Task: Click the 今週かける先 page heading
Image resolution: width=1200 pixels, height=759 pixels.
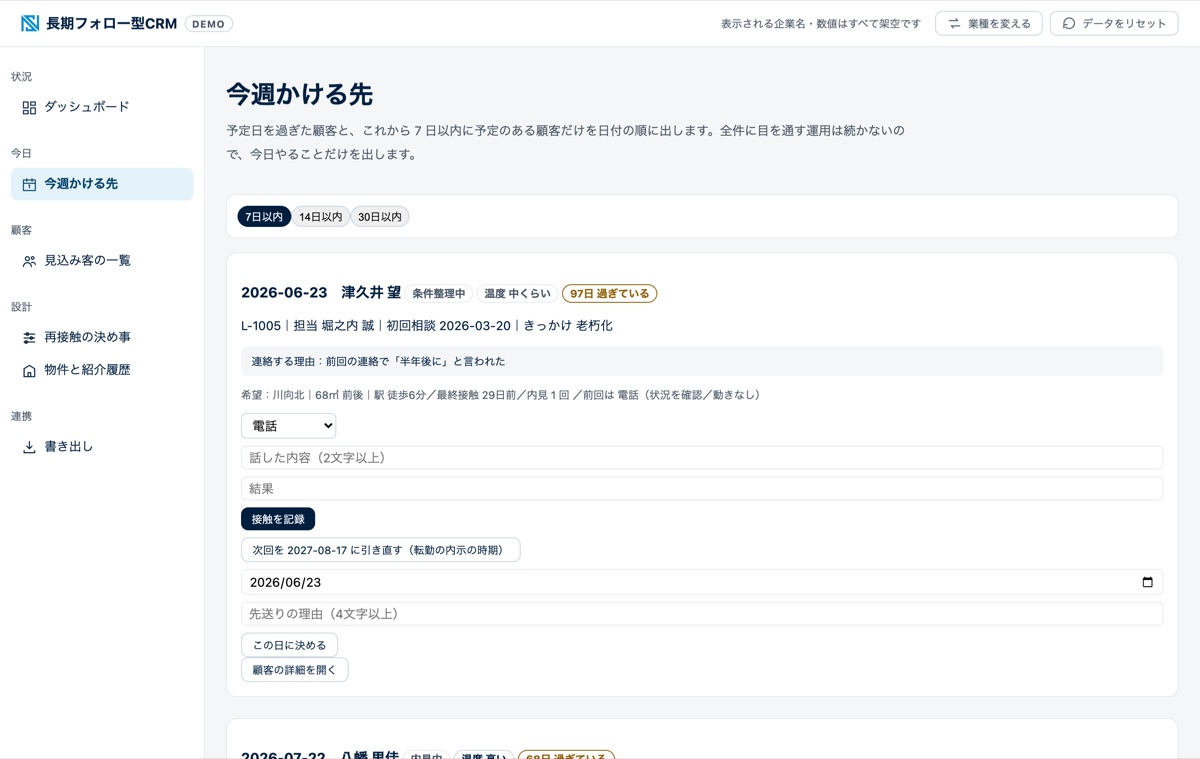Action: tap(300, 95)
